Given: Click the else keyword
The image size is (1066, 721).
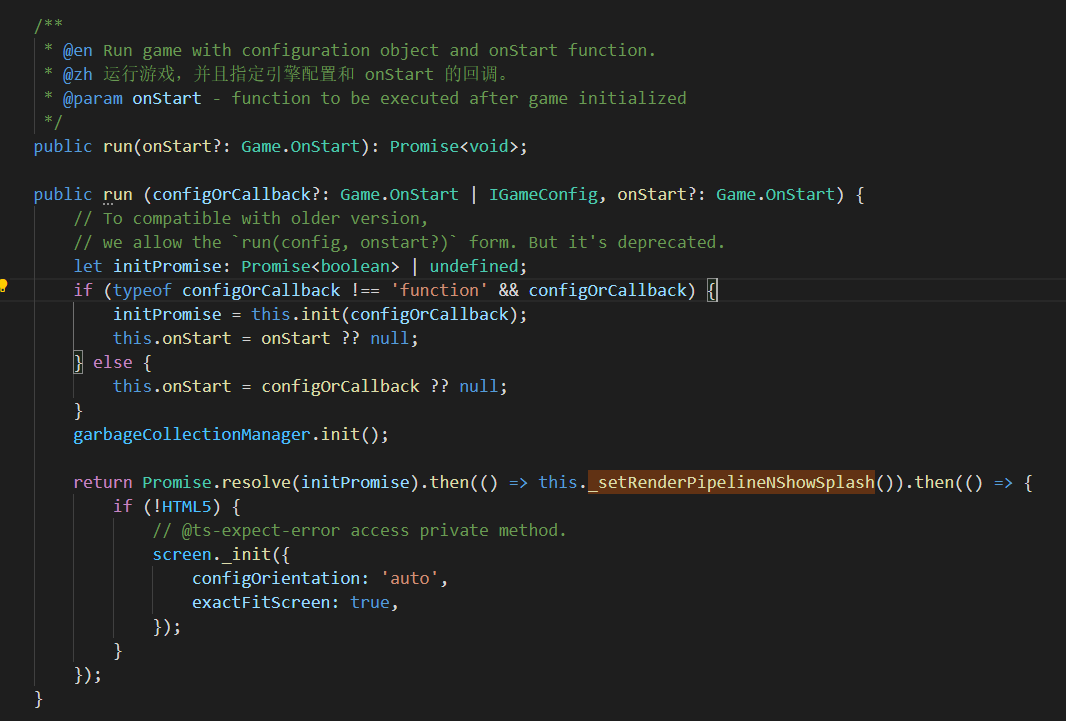Looking at the screenshot, I should pos(113,362).
